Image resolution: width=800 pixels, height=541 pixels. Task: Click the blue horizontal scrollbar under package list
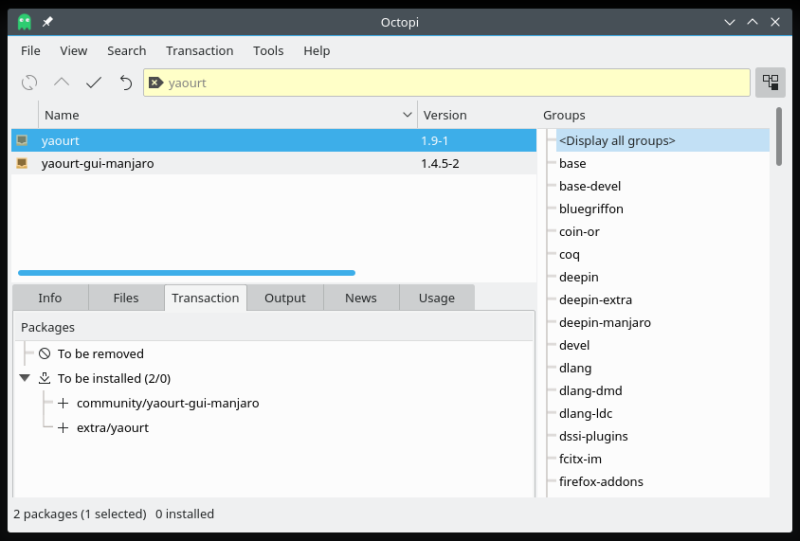coord(186,272)
